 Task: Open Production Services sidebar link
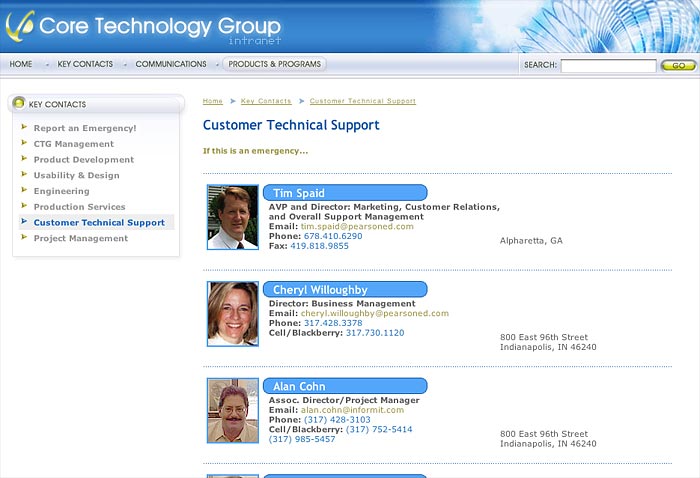(x=79, y=207)
